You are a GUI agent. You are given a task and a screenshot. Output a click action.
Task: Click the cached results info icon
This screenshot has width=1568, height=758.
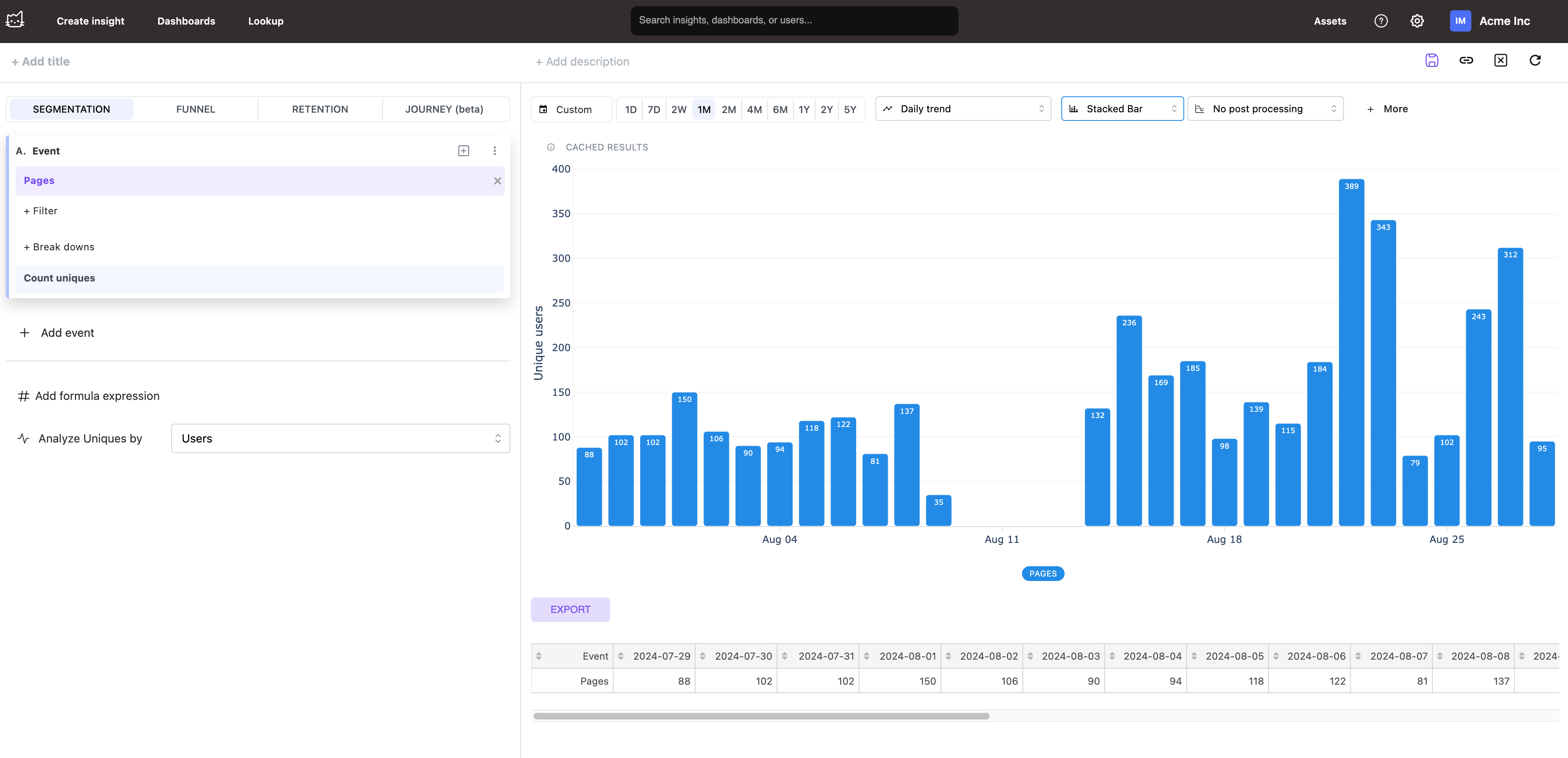(551, 148)
